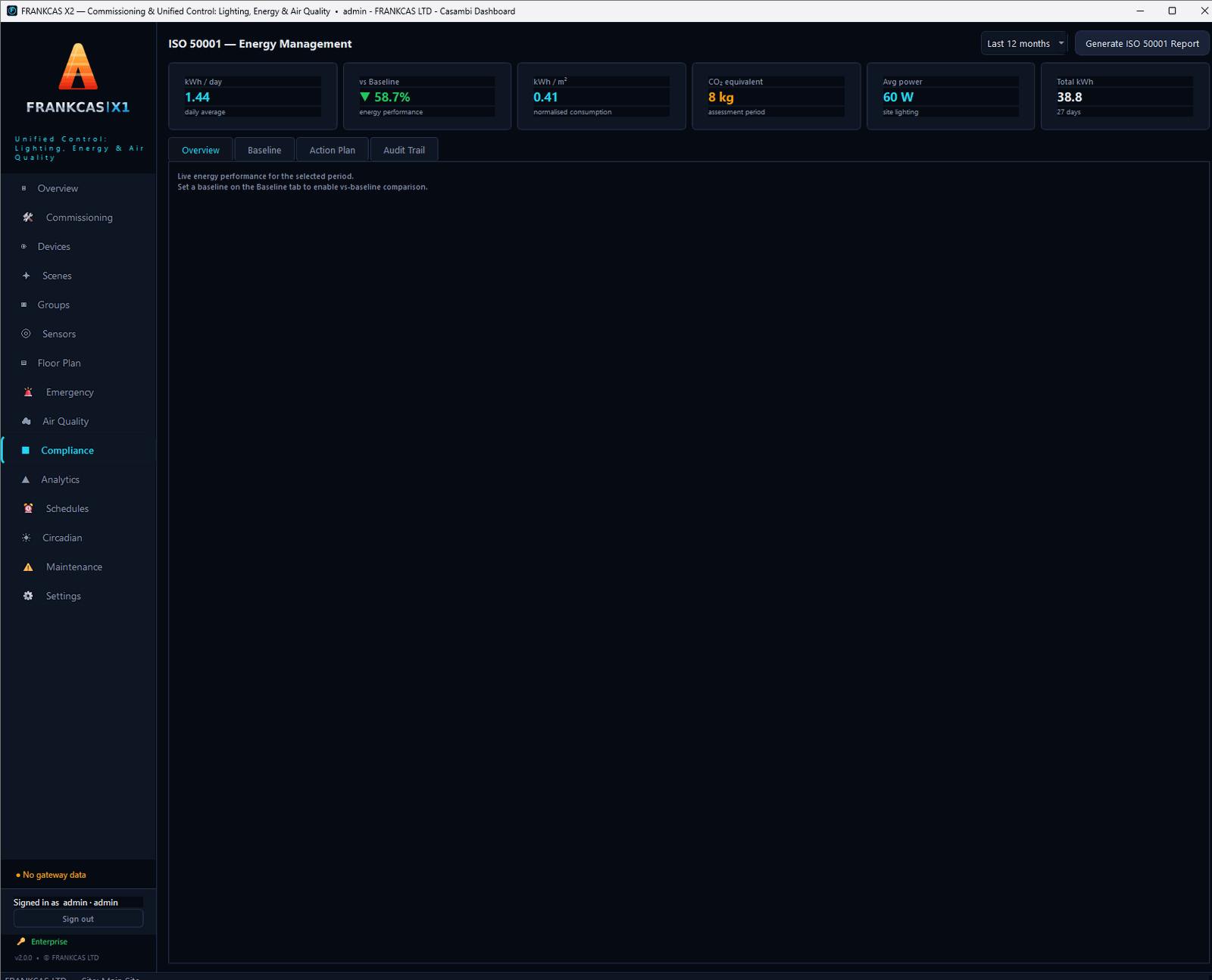Viewport: 1212px width, 980px height.
Task: Click the Maintenance warning triangle icon
Action: click(28, 567)
